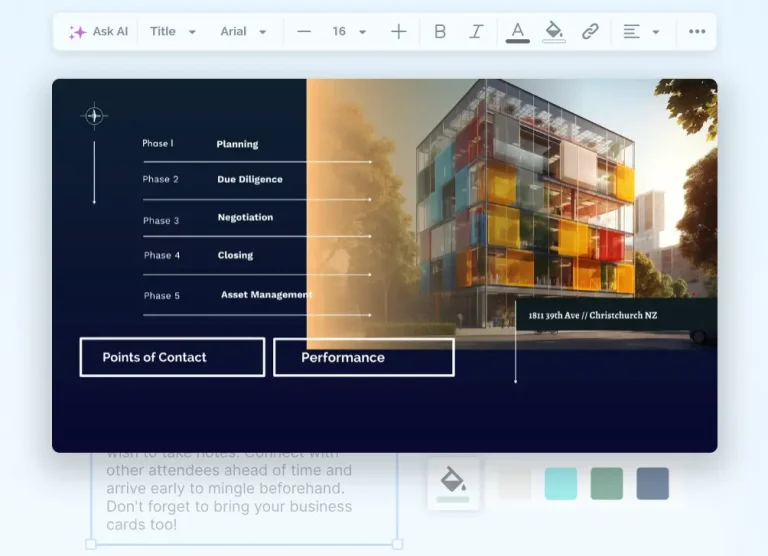
Task: Open the Title text style dropdown
Action: coord(172,32)
